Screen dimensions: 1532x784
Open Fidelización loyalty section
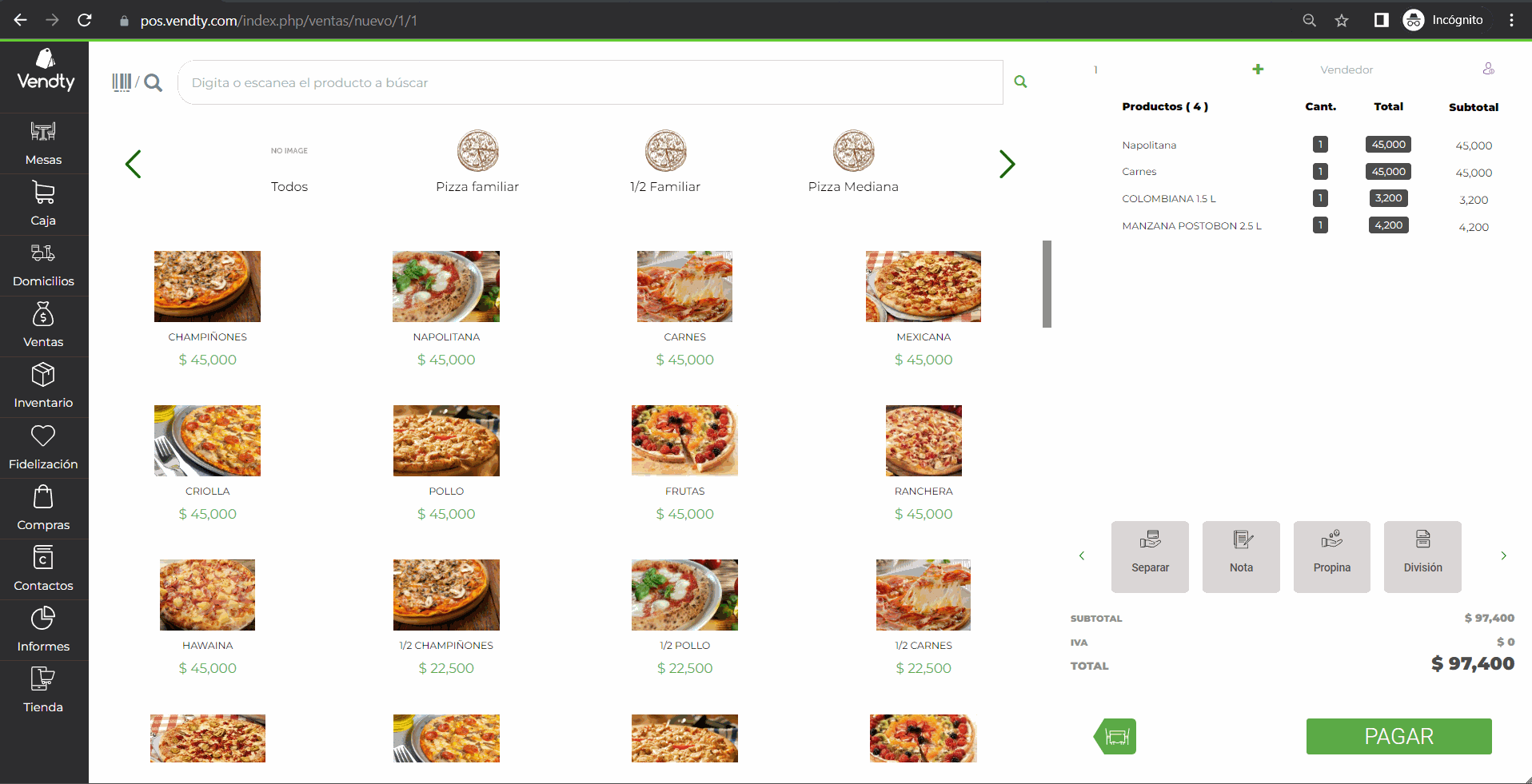click(x=43, y=448)
